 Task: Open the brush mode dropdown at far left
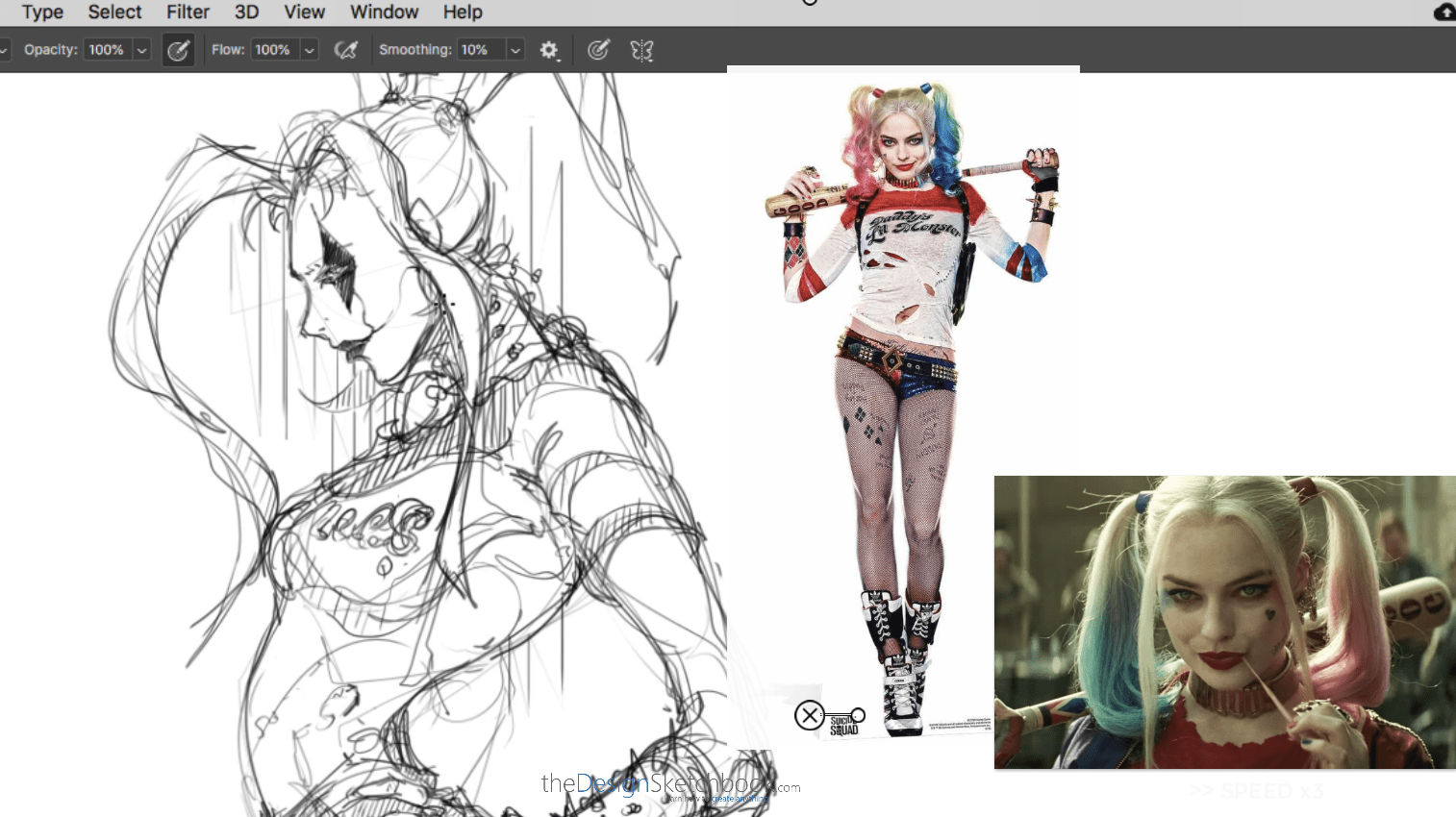pyautogui.click(x=4, y=50)
